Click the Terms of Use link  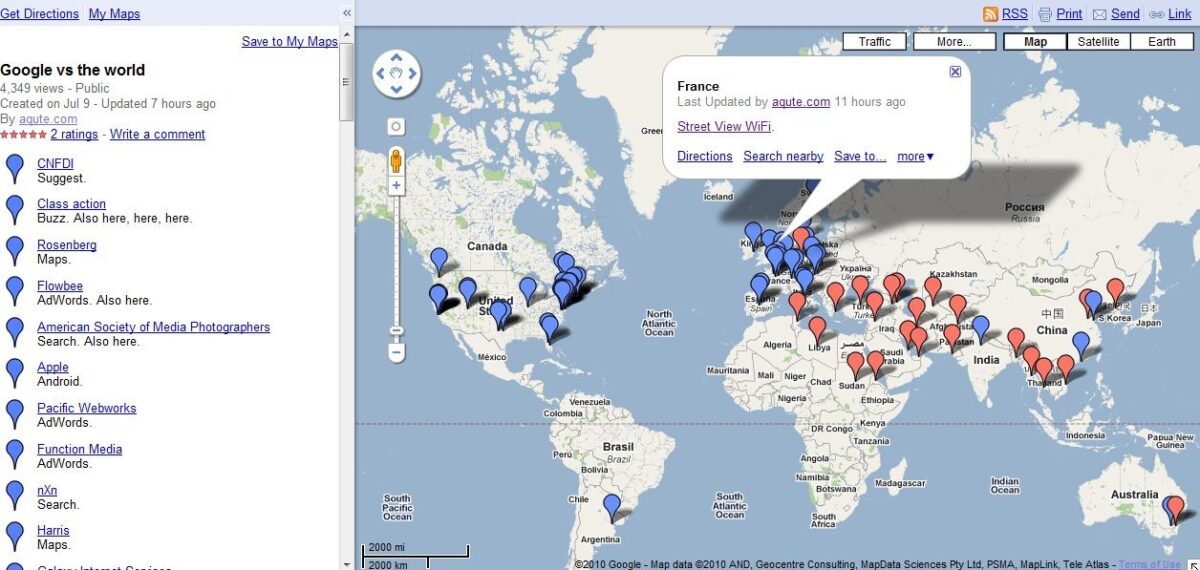1149,565
